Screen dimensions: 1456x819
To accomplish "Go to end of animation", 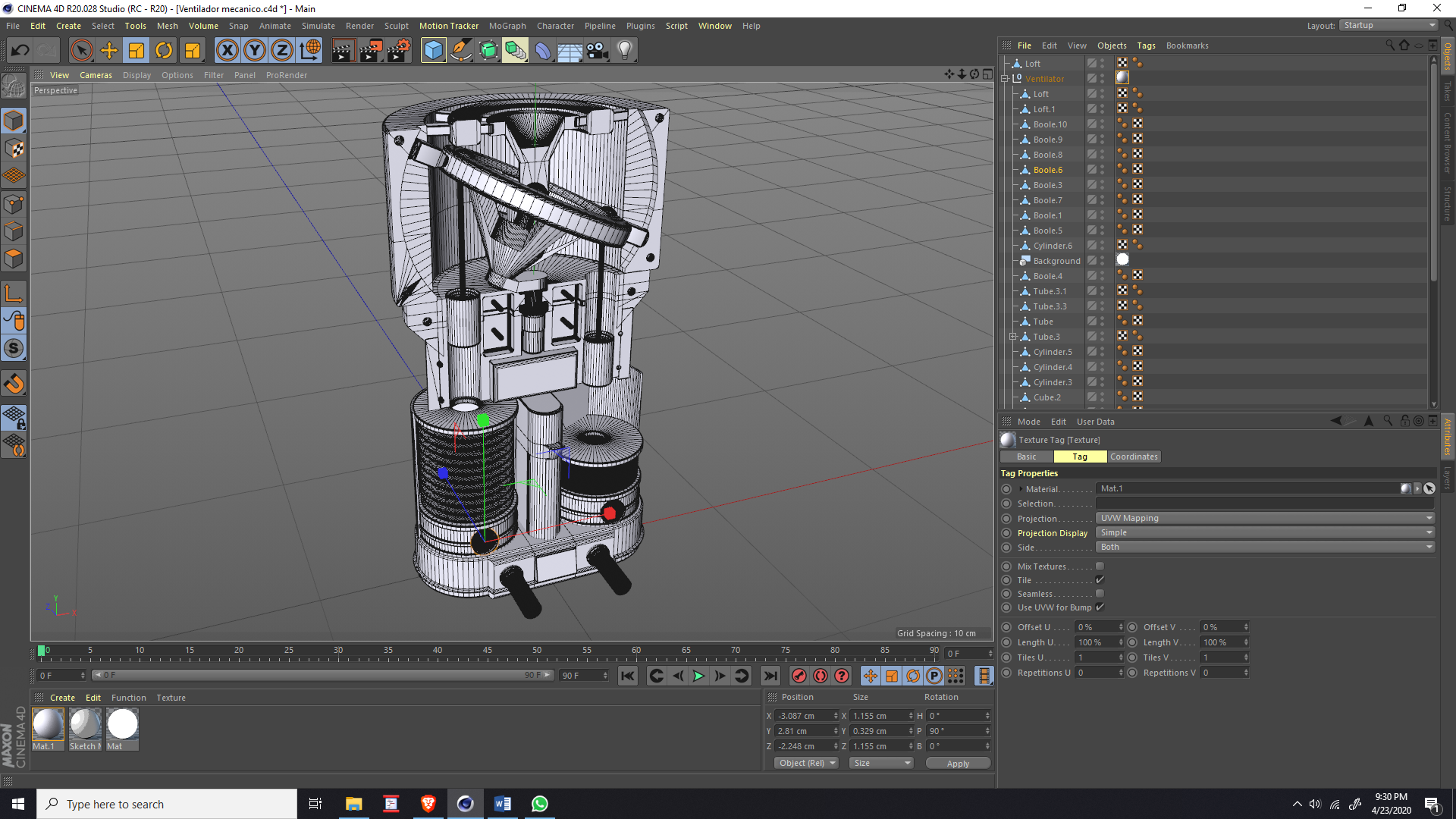I will pos(770,676).
